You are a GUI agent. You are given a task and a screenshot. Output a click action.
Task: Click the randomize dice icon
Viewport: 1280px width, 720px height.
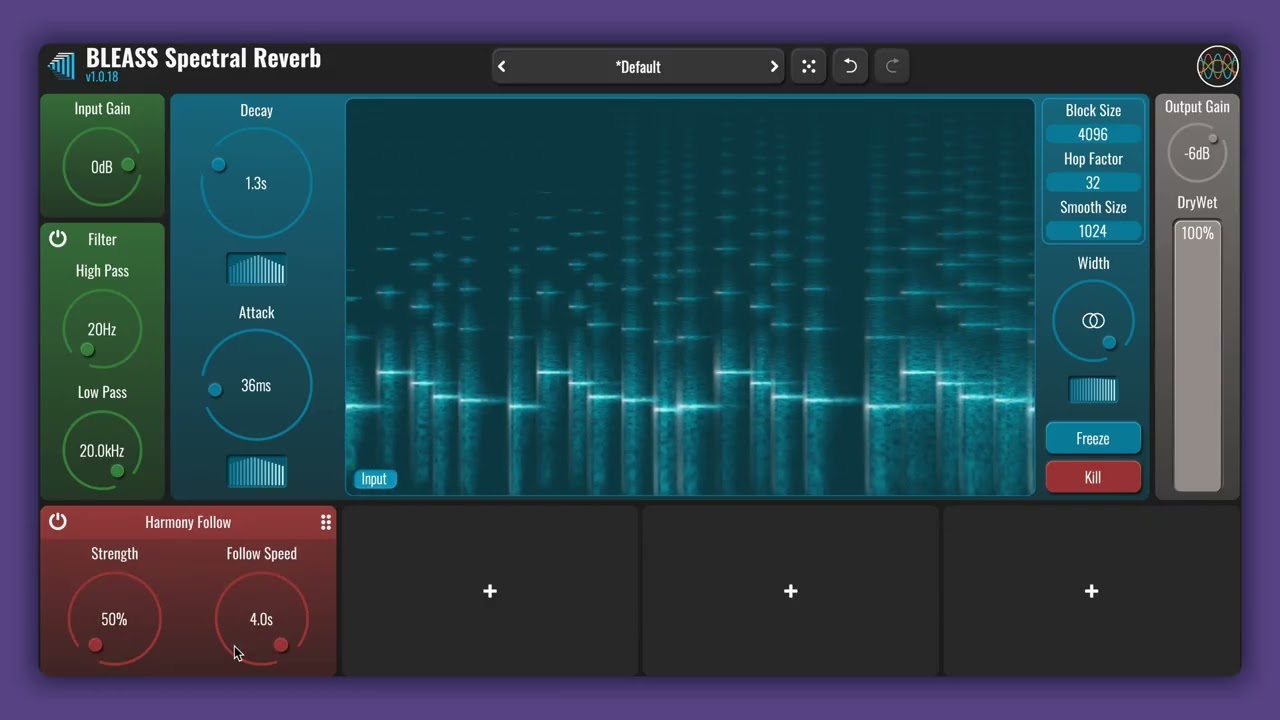pos(808,67)
